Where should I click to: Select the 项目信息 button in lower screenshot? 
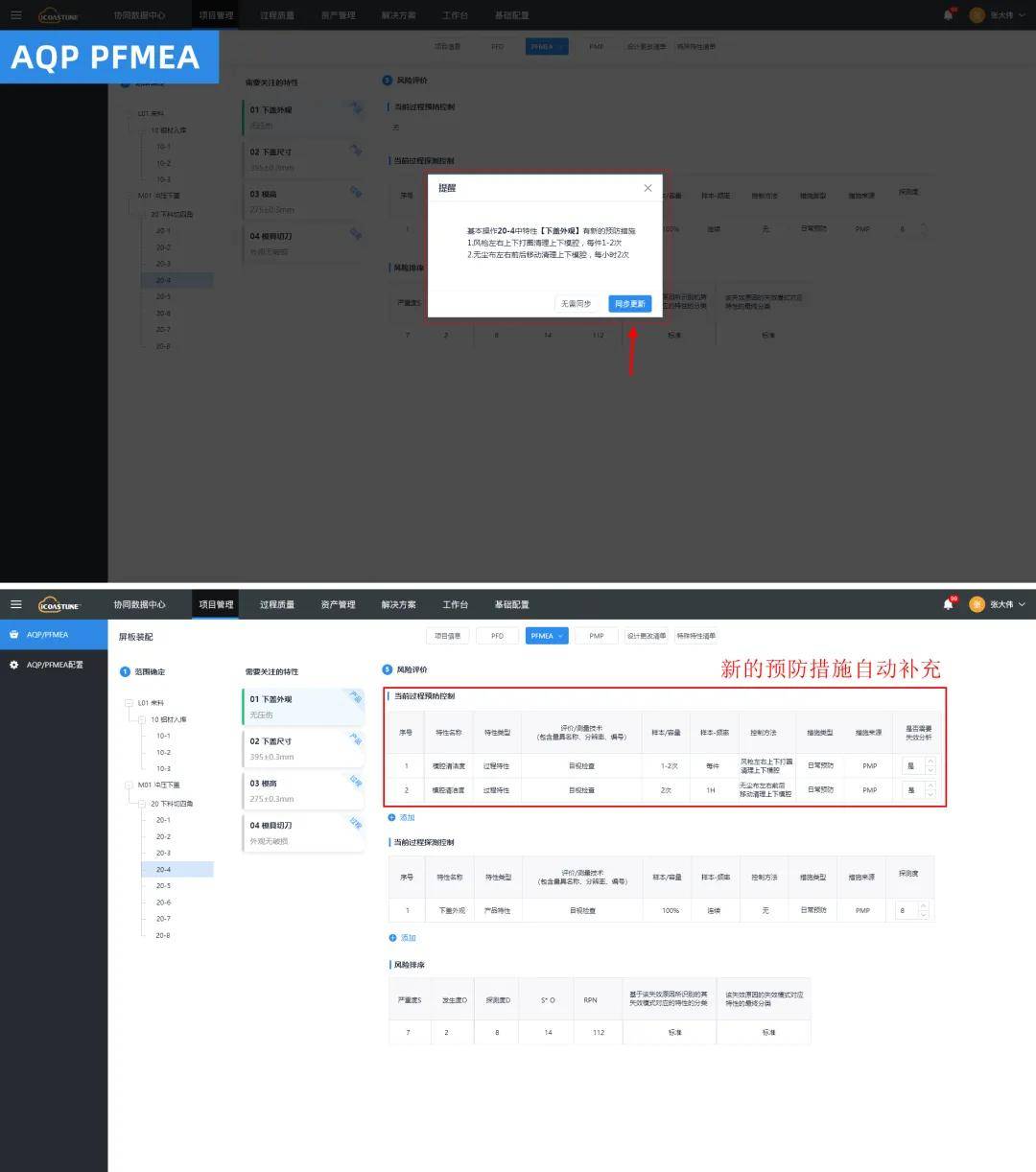tap(447, 636)
